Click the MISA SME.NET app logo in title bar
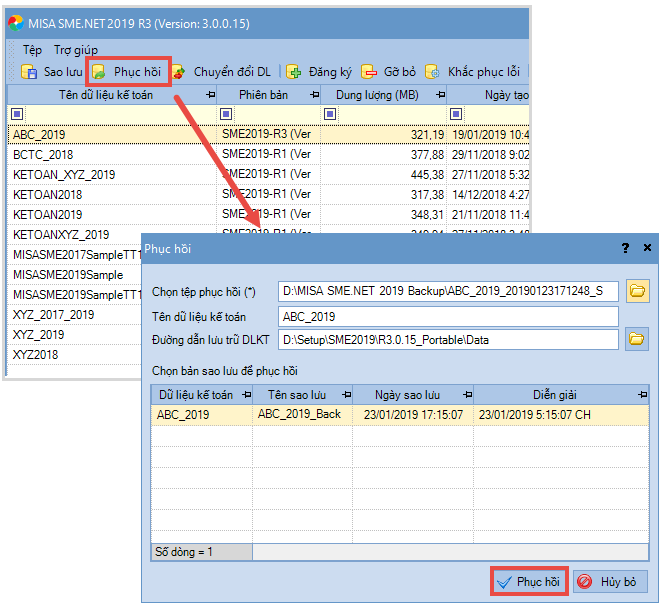 [16, 23]
